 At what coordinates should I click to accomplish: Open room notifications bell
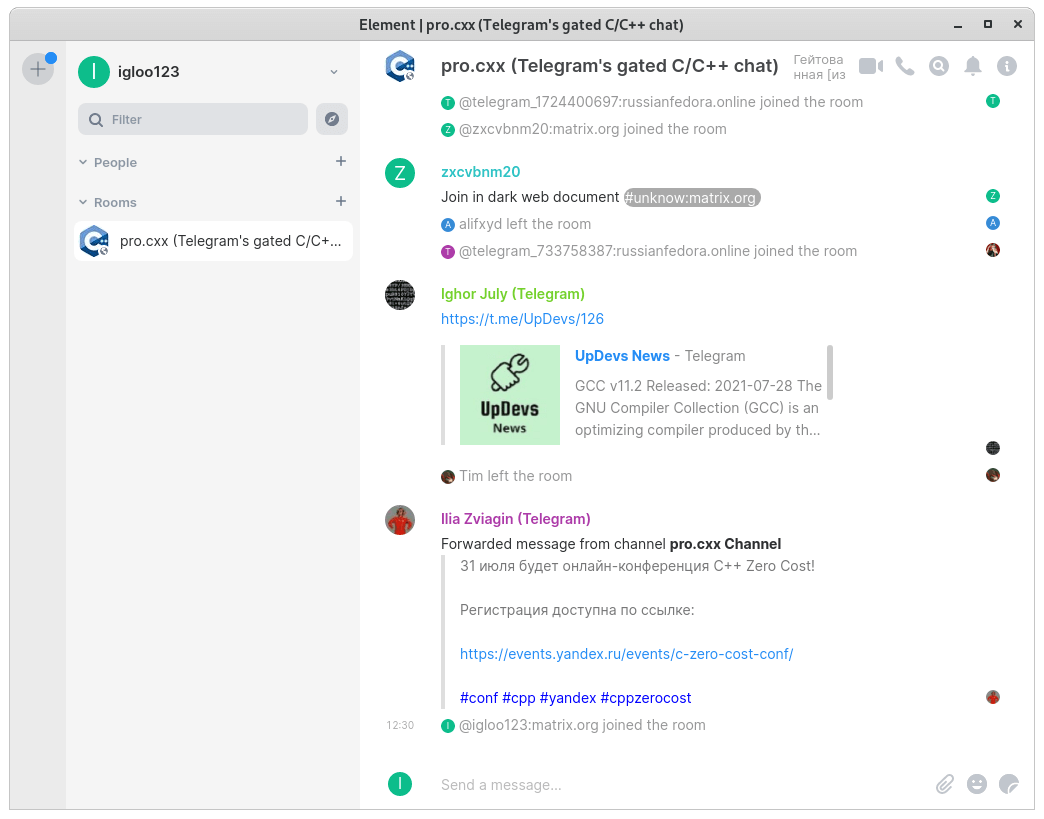(973, 67)
